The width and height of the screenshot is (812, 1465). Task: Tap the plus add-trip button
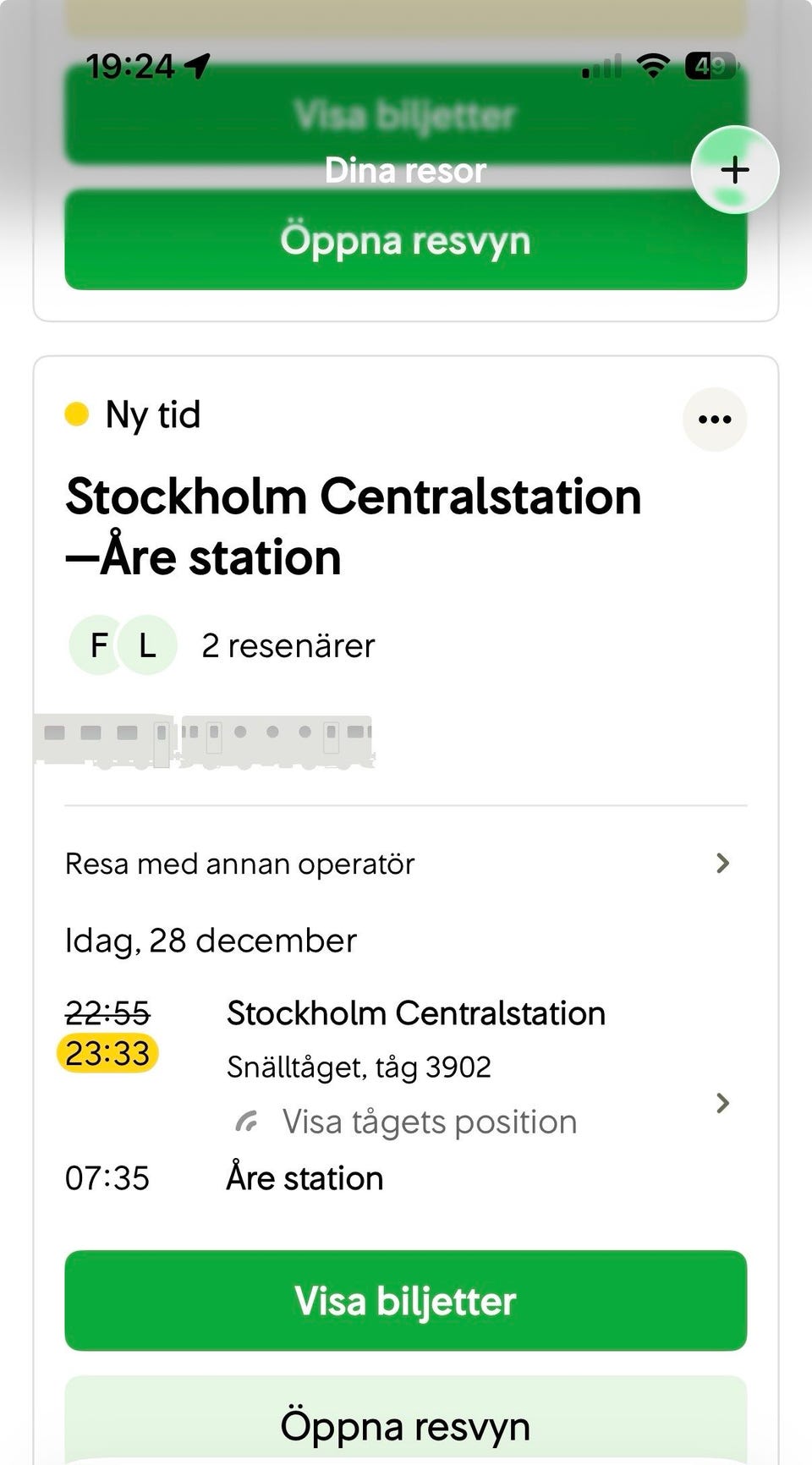[734, 170]
